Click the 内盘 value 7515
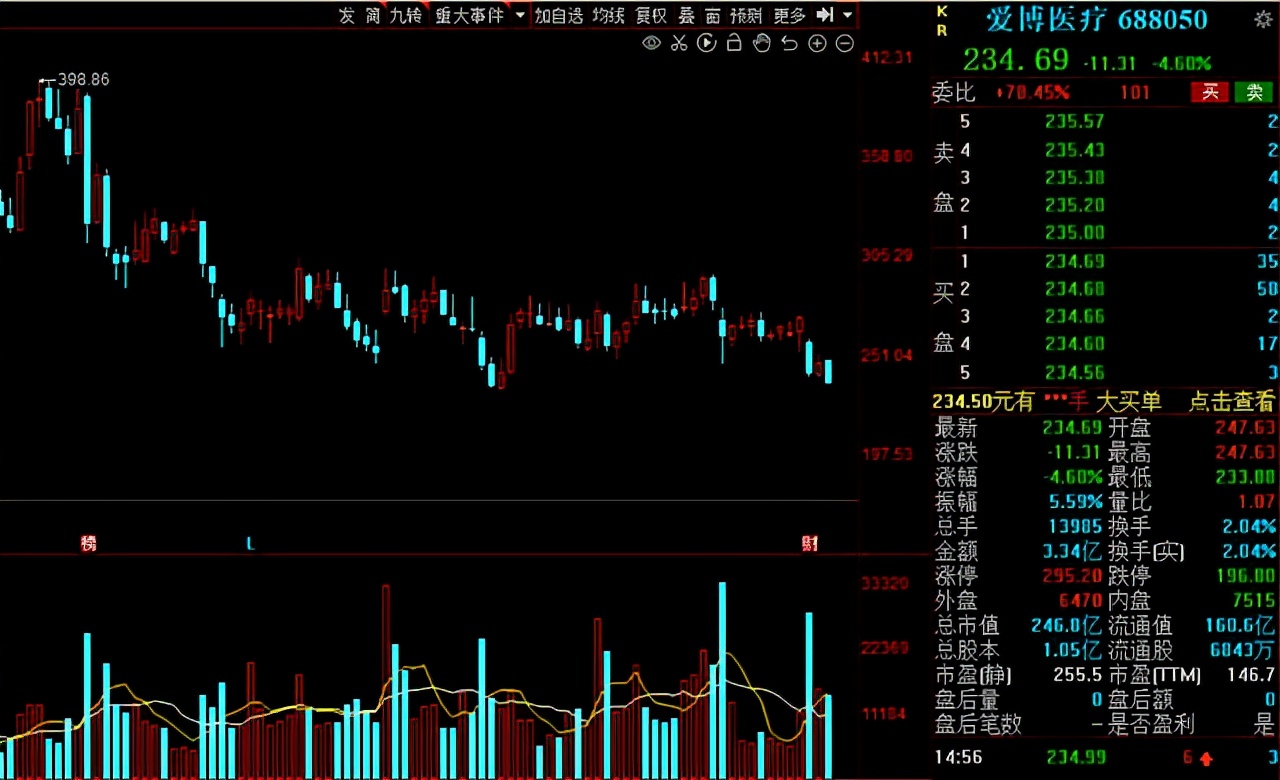Viewport: 1280px width, 780px height. [1255, 601]
